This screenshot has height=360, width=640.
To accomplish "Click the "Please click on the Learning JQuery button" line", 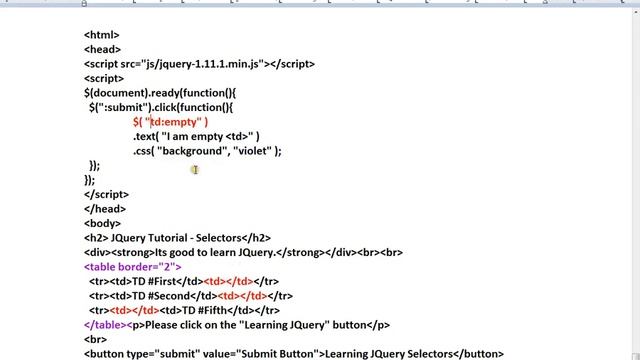I will tap(237, 325).
